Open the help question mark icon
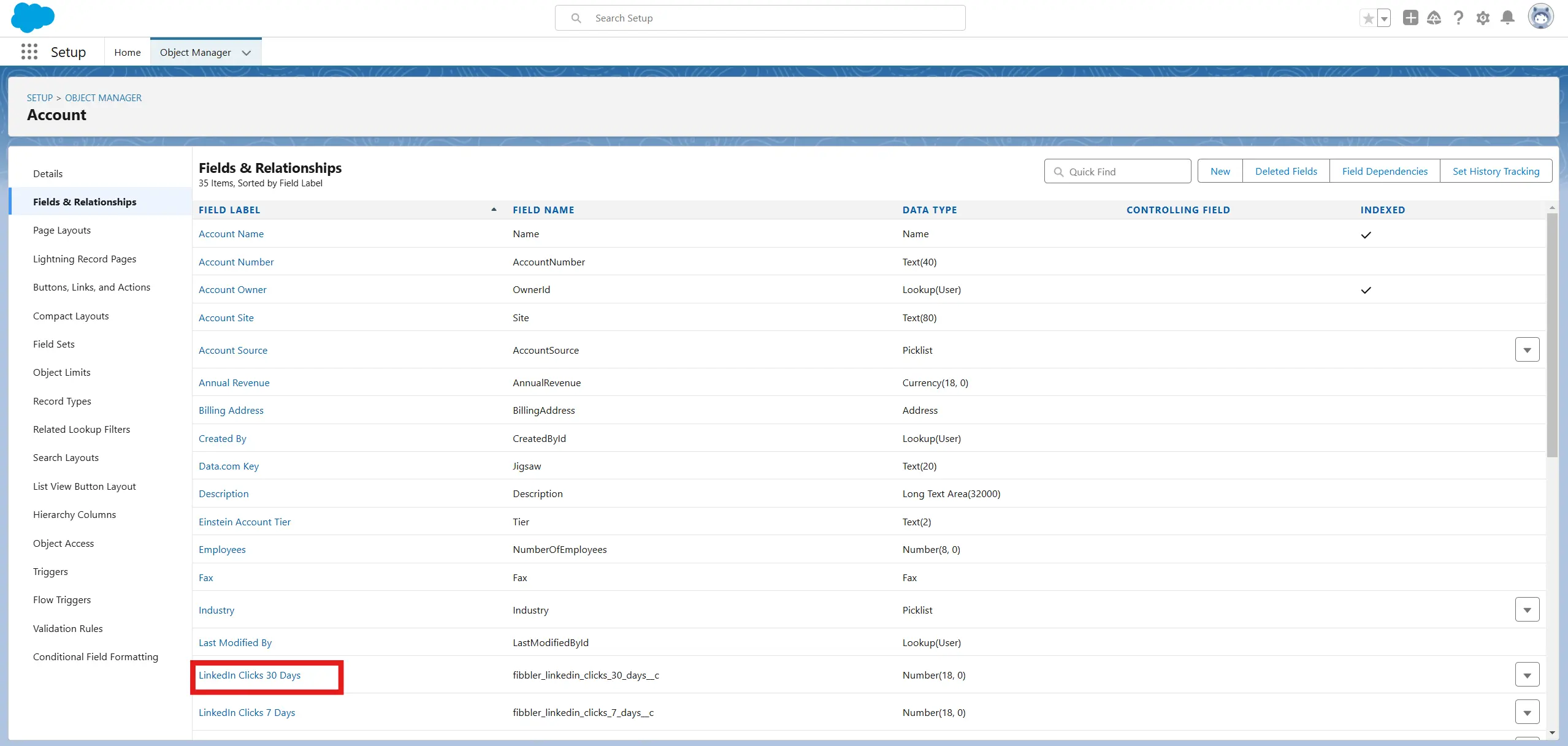This screenshot has width=1568, height=746. click(x=1458, y=18)
